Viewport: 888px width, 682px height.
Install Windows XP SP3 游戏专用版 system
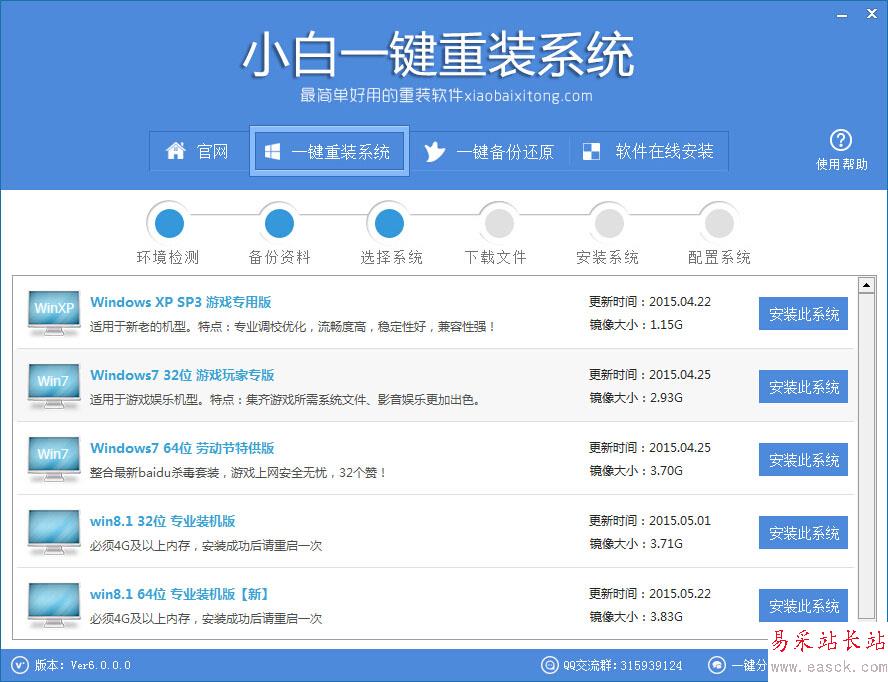[x=803, y=313]
